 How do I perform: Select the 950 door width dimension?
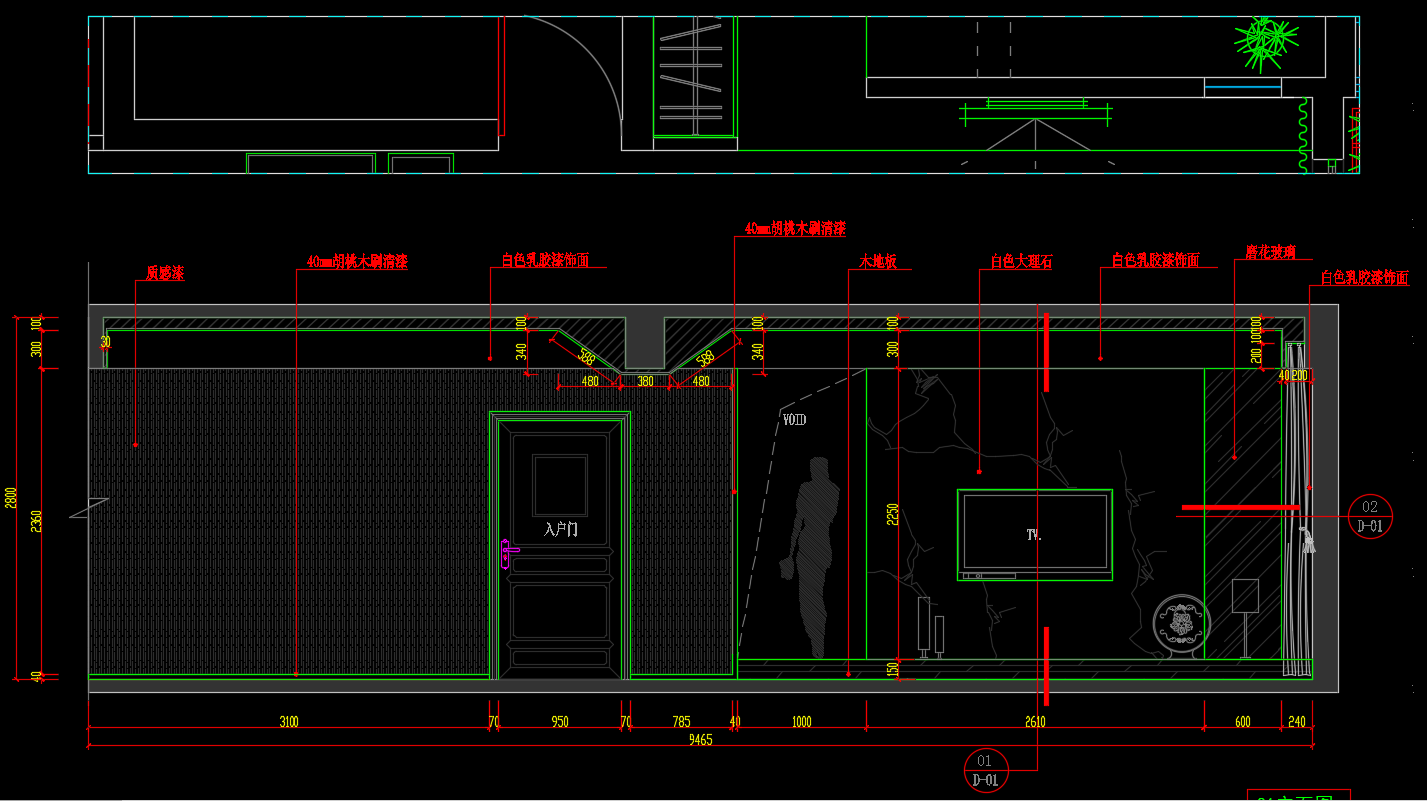coord(560,722)
